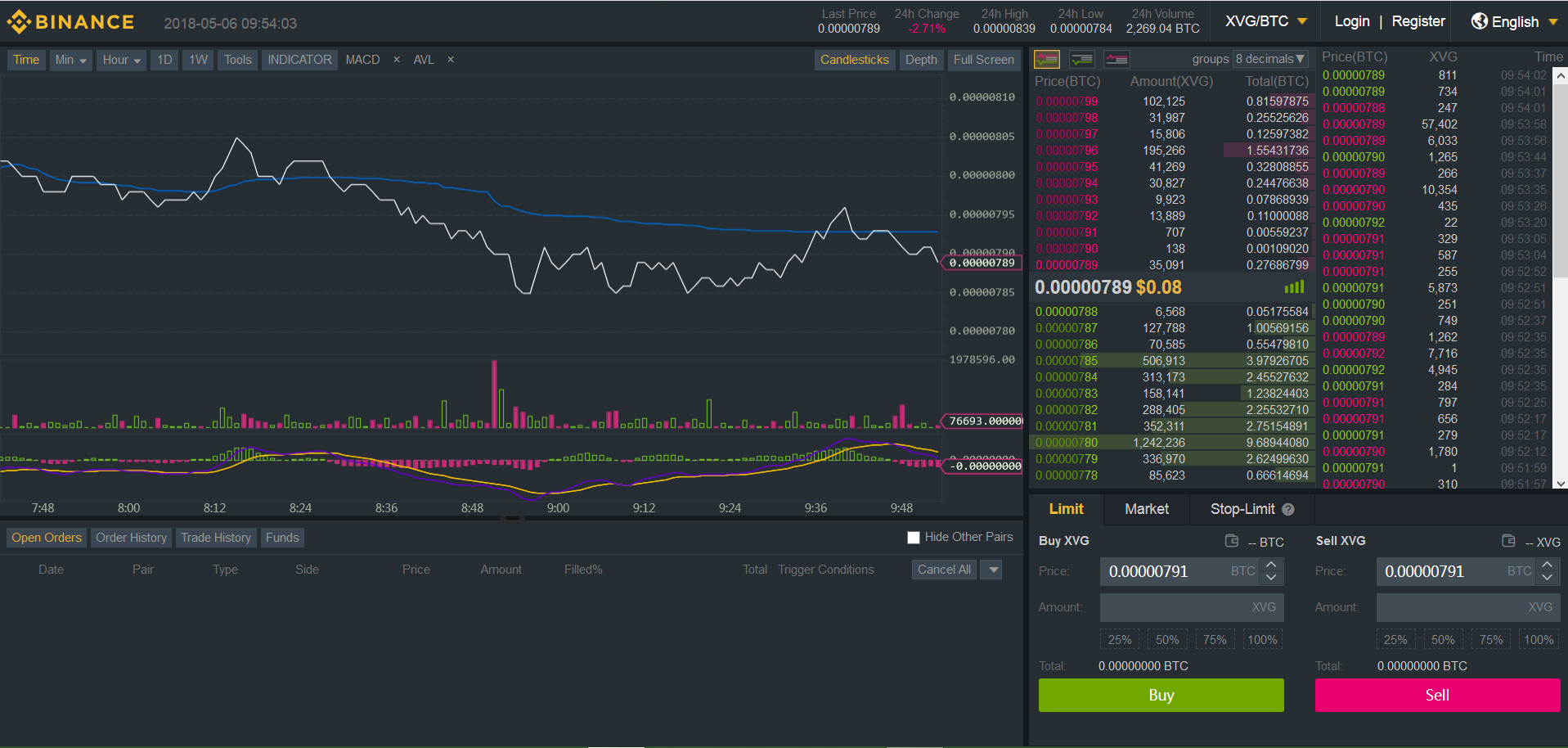The width and height of the screenshot is (1568, 748).
Task: Set sell amount to 100%
Action: (1539, 640)
